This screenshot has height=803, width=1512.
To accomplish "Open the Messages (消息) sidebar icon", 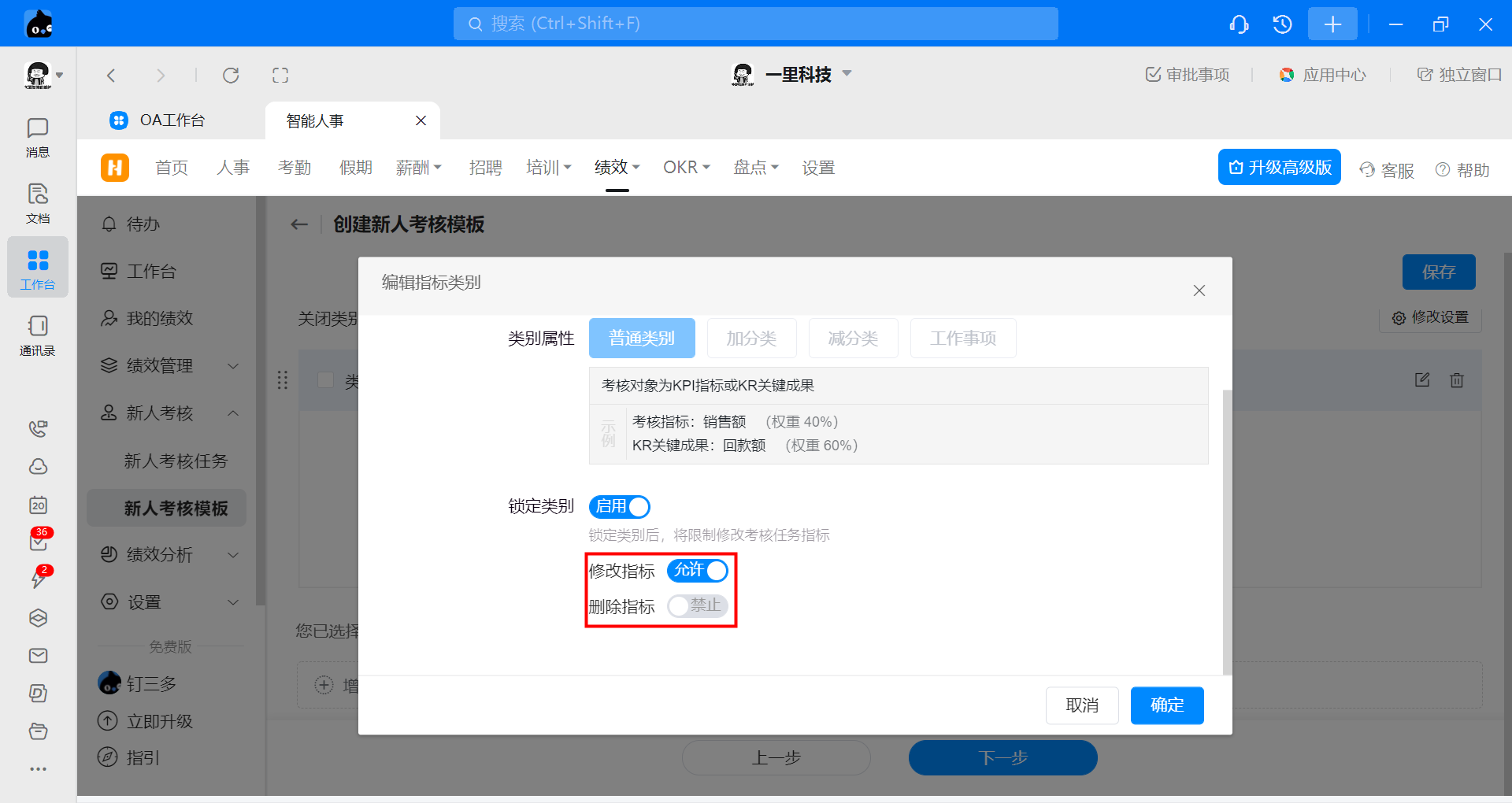I will (x=37, y=137).
